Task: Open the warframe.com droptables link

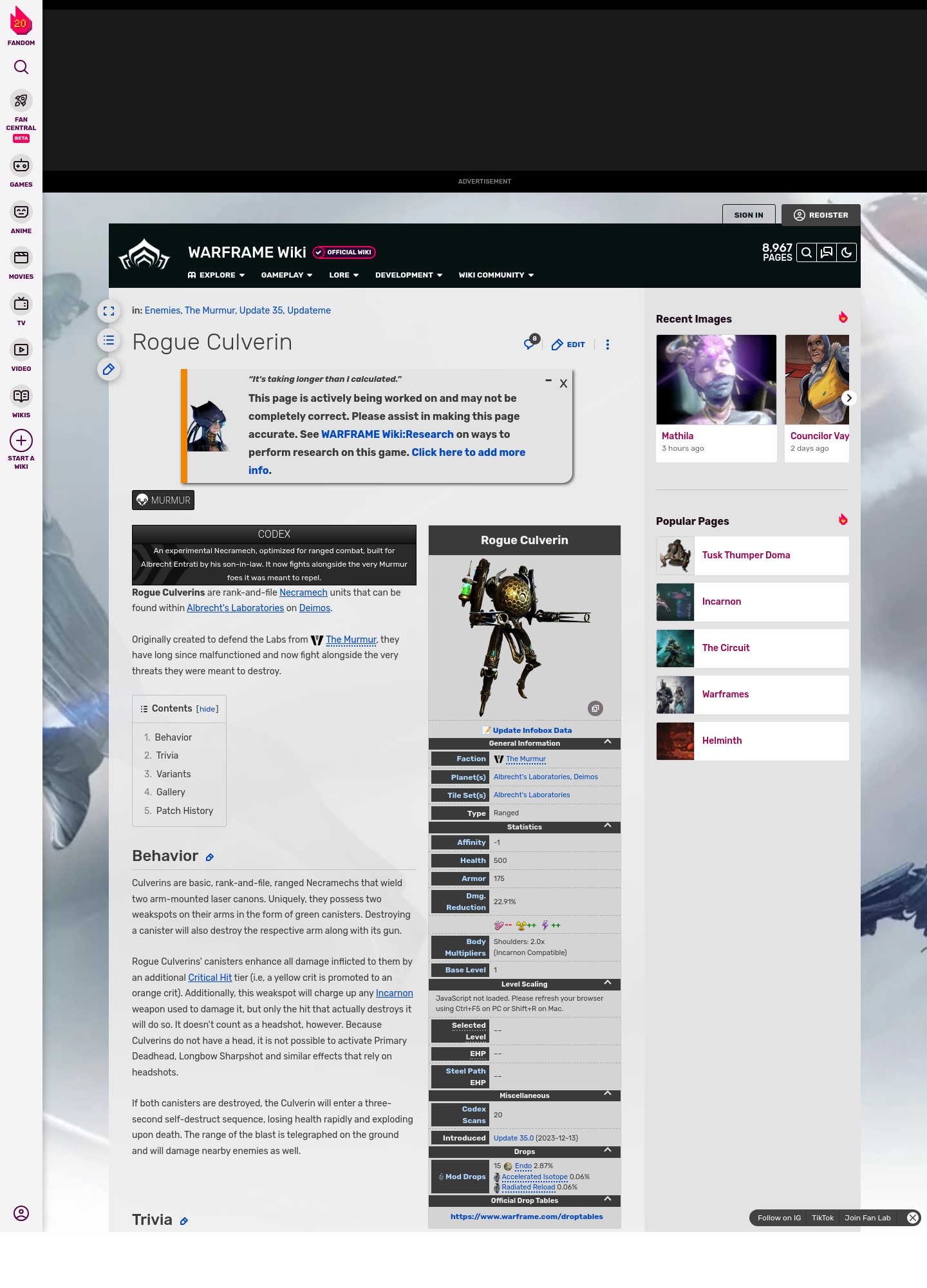Action: (x=527, y=1217)
